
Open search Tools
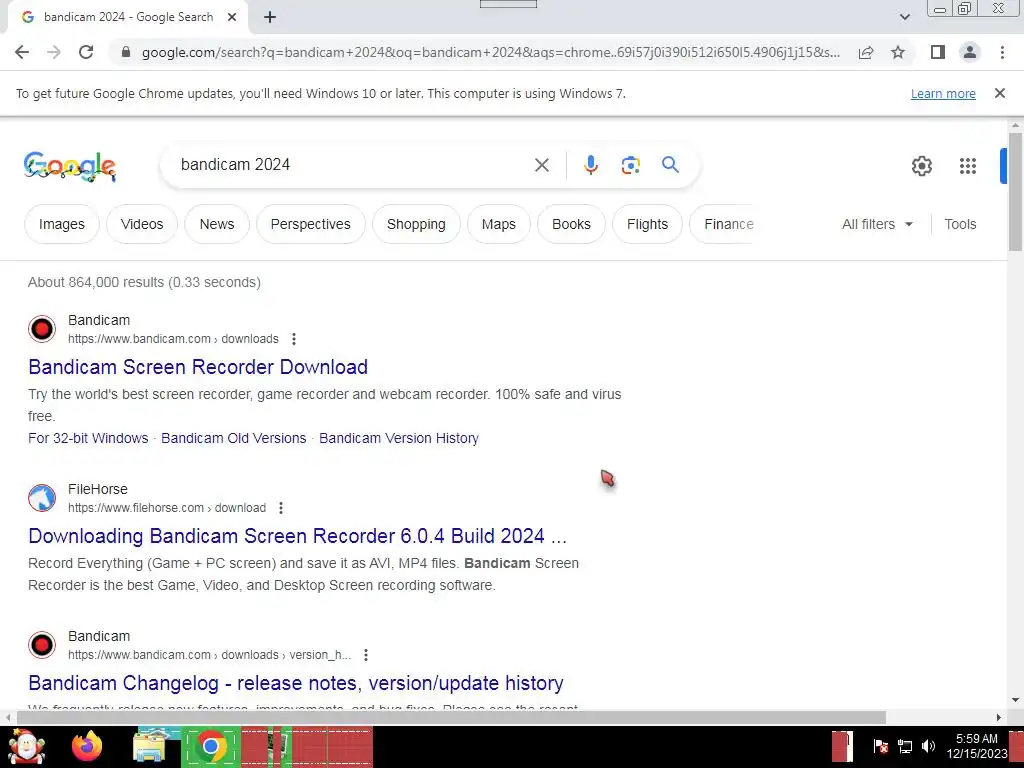click(x=960, y=224)
